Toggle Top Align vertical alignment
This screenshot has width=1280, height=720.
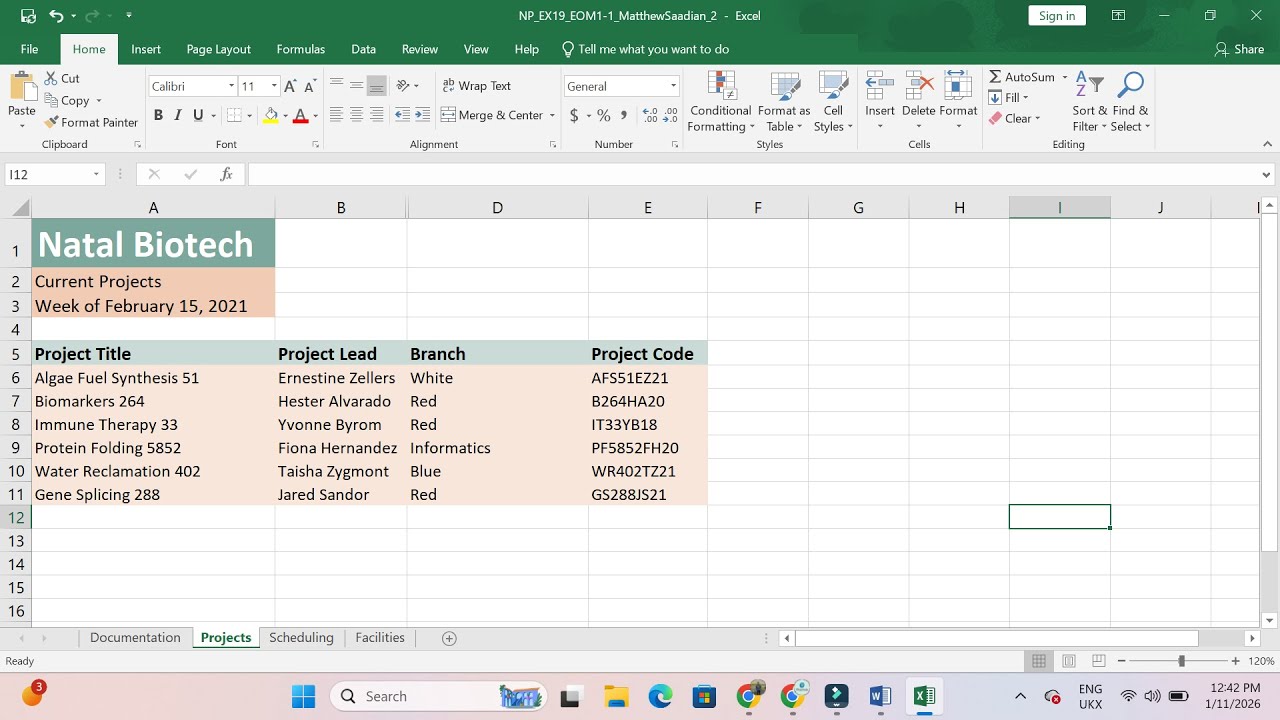coord(336,86)
